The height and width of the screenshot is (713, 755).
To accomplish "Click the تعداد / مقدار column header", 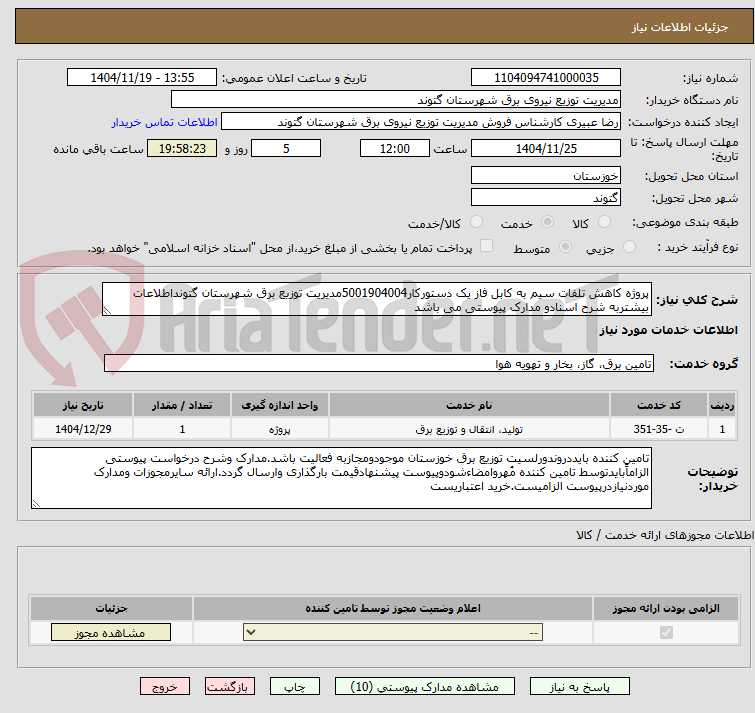I will [x=182, y=405].
